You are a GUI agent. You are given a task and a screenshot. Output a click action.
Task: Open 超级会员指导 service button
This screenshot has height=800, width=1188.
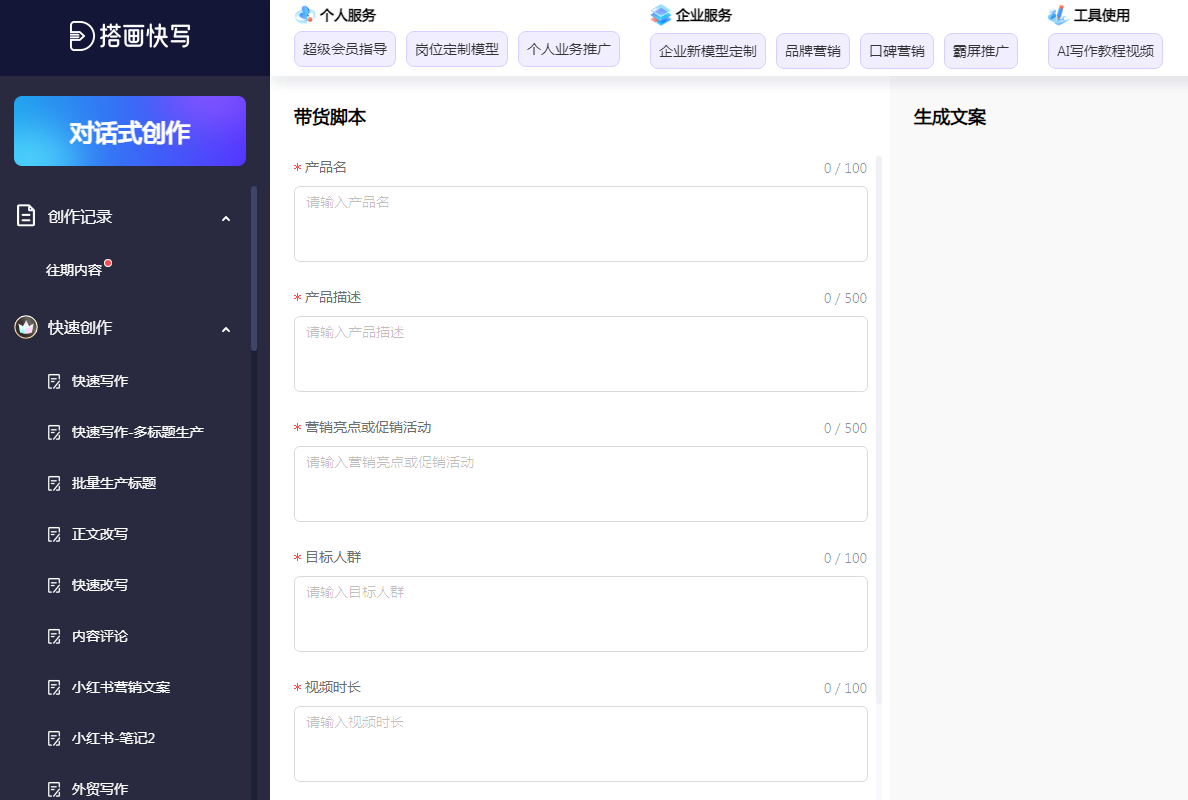(x=345, y=49)
